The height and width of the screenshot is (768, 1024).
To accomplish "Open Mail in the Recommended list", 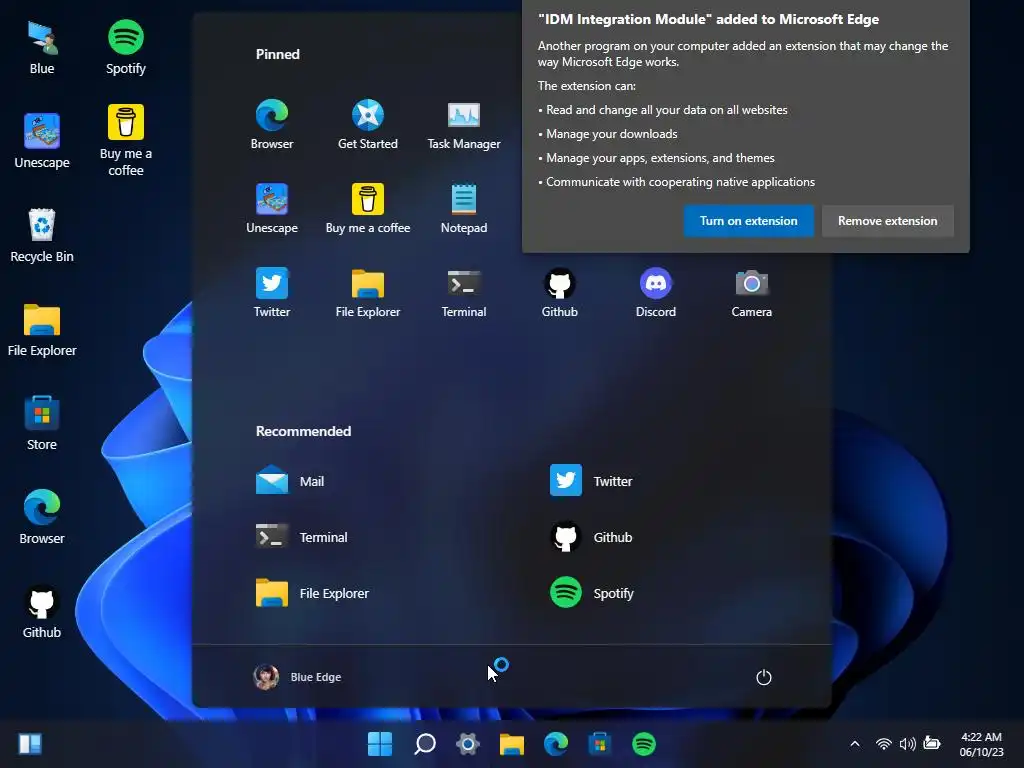I will pos(290,481).
